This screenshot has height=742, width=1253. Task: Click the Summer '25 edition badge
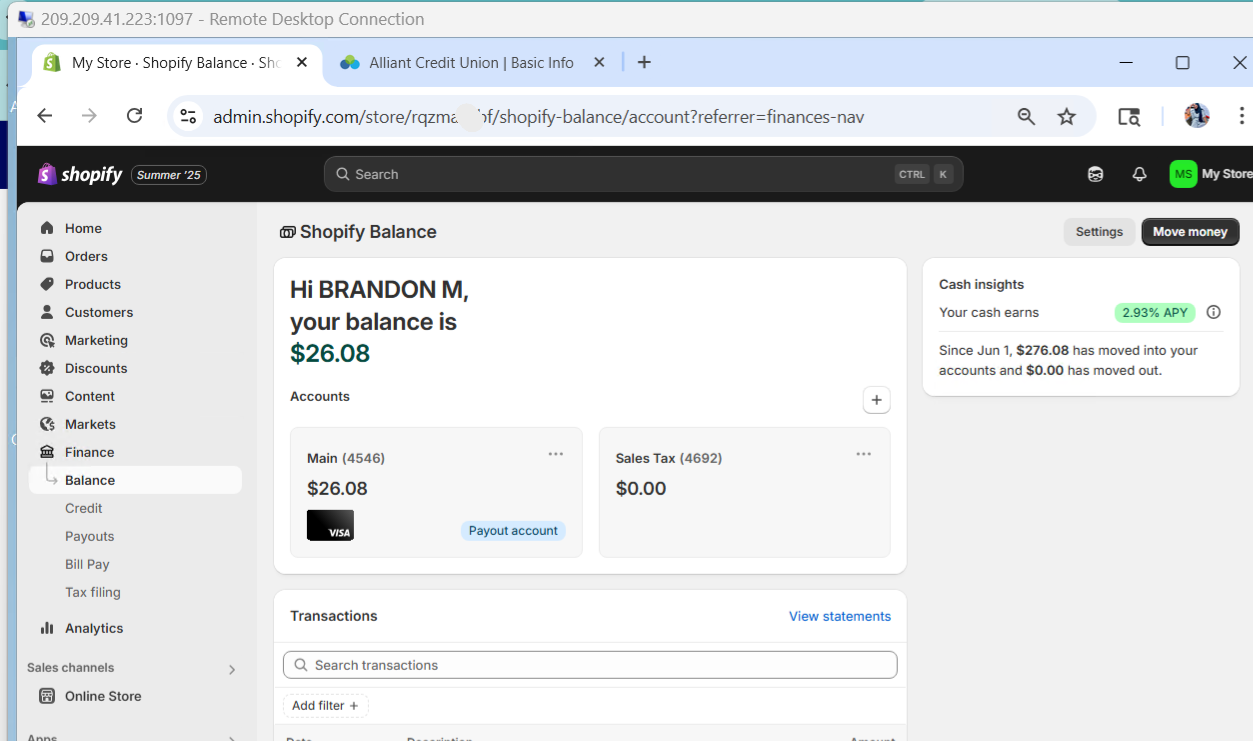click(169, 175)
